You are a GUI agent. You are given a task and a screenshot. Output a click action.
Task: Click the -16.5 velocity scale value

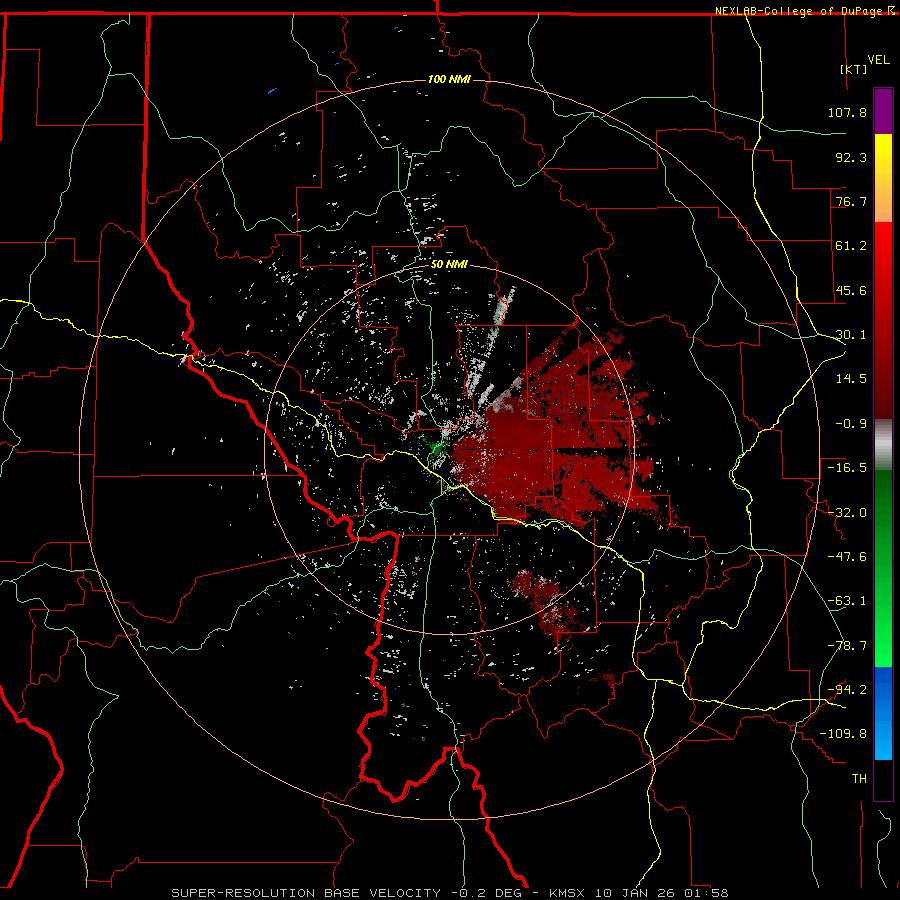pyautogui.click(x=847, y=468)
